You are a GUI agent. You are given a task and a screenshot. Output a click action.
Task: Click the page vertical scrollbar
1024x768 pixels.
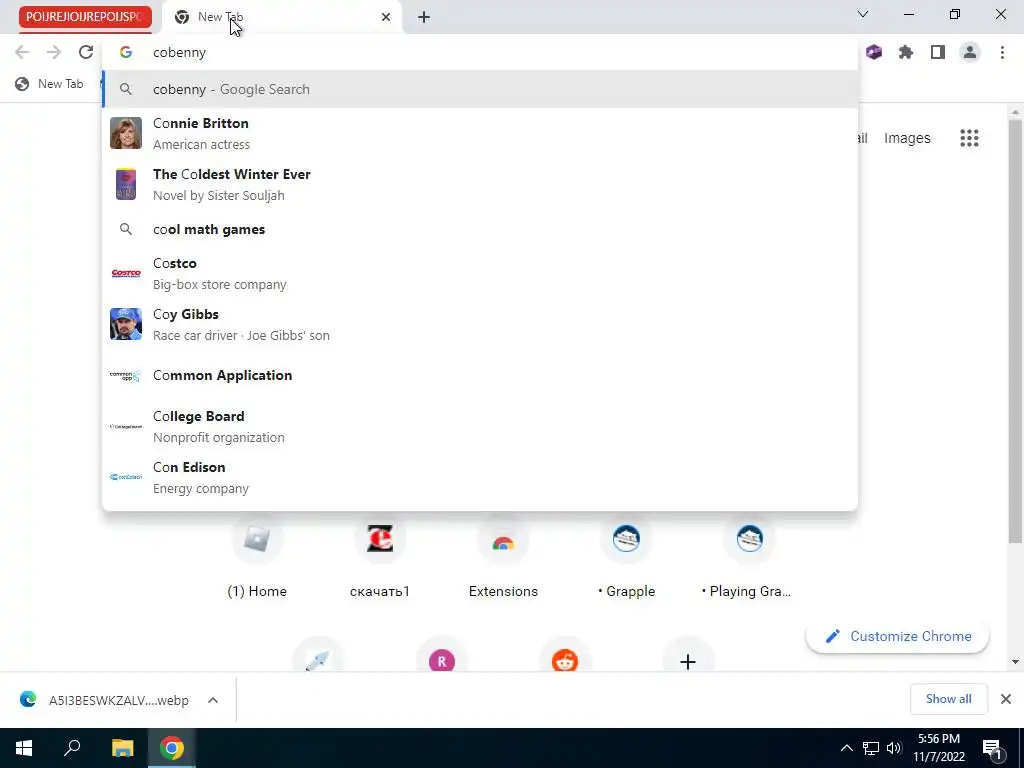[x=1014, y=330]
